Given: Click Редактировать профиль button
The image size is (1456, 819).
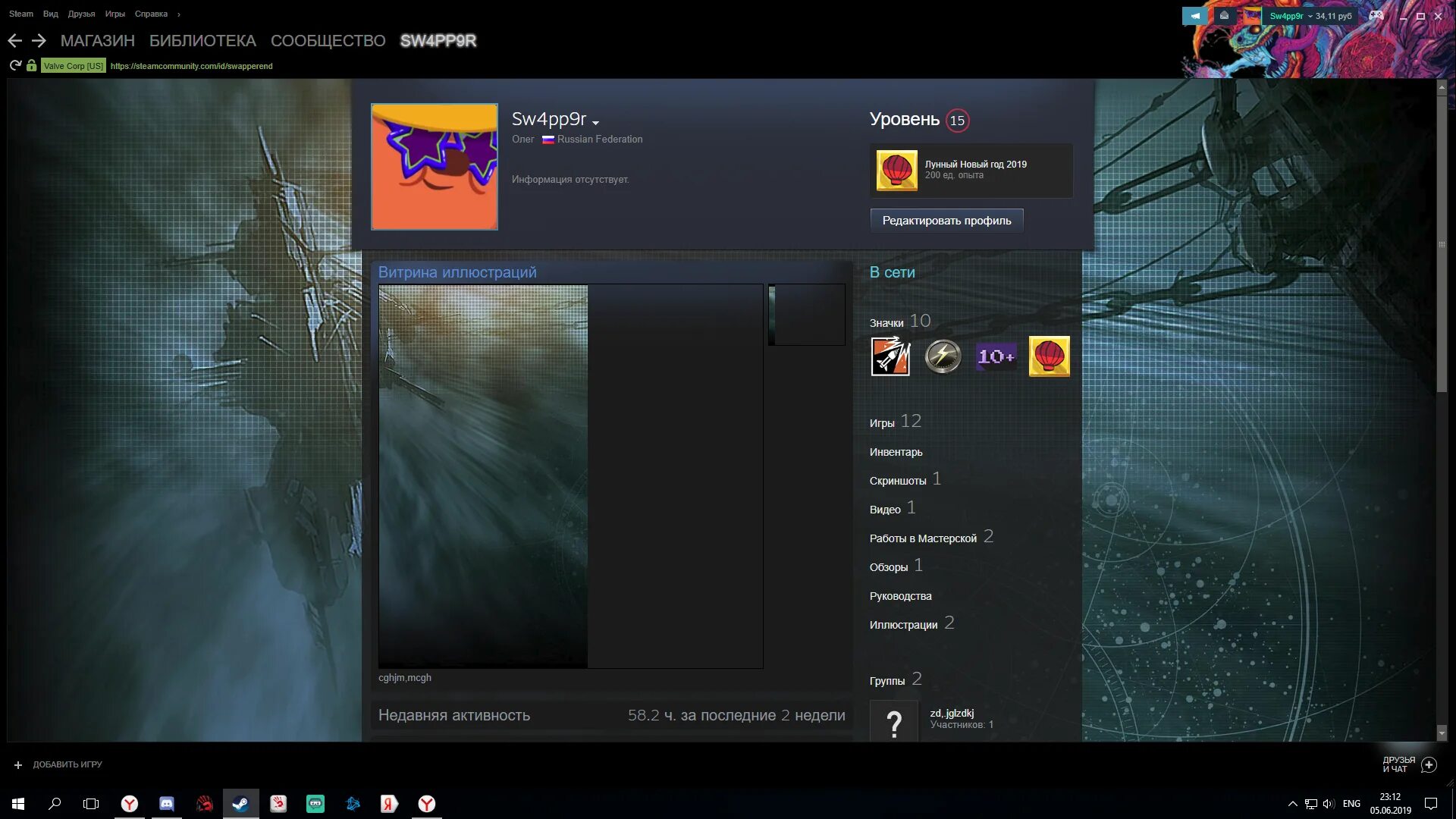Looking at the screenshot, I should (x=946, y=221).
